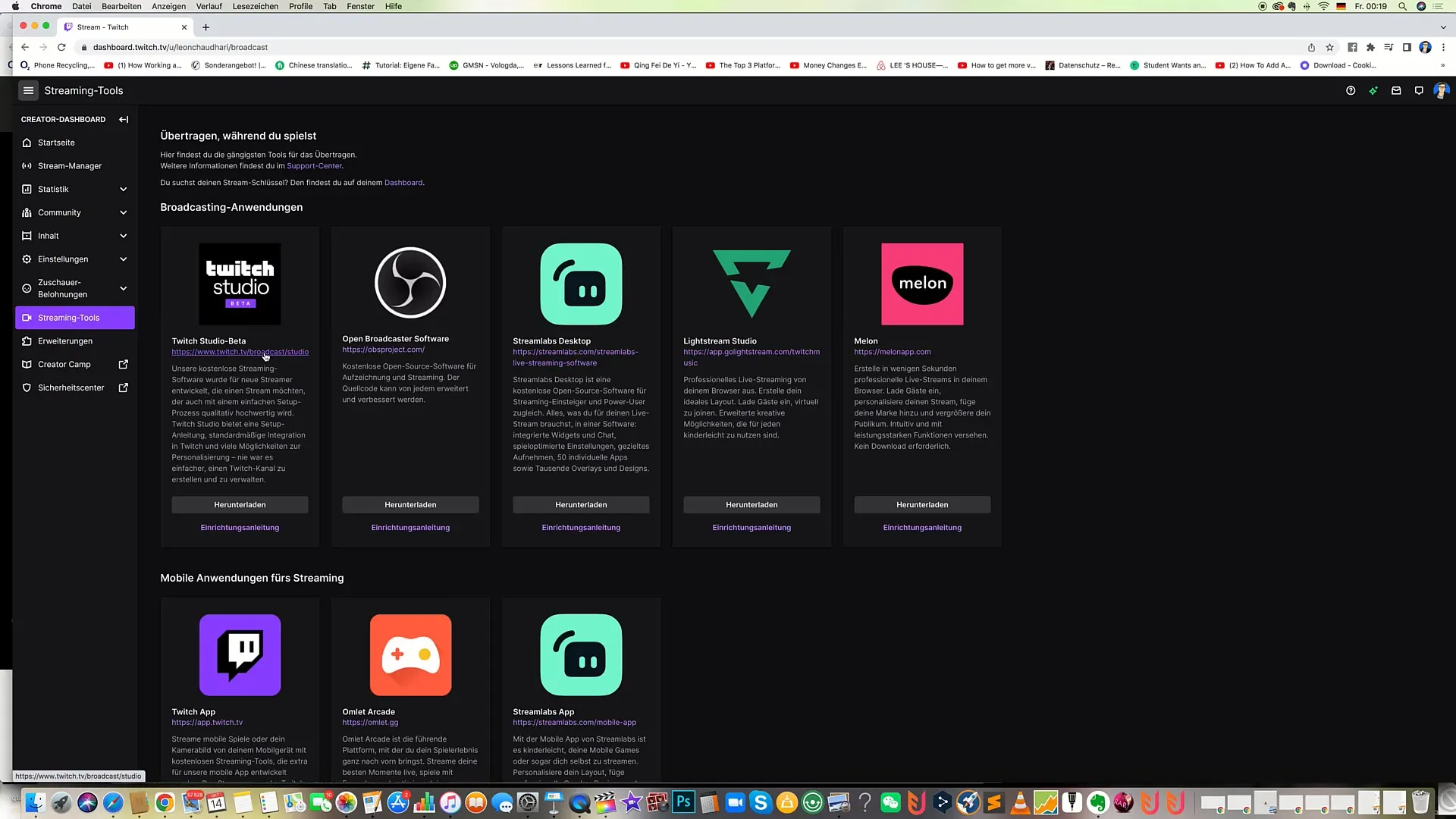Click Herunterladen button for Streamlabs Desktop

pos(580,504)
